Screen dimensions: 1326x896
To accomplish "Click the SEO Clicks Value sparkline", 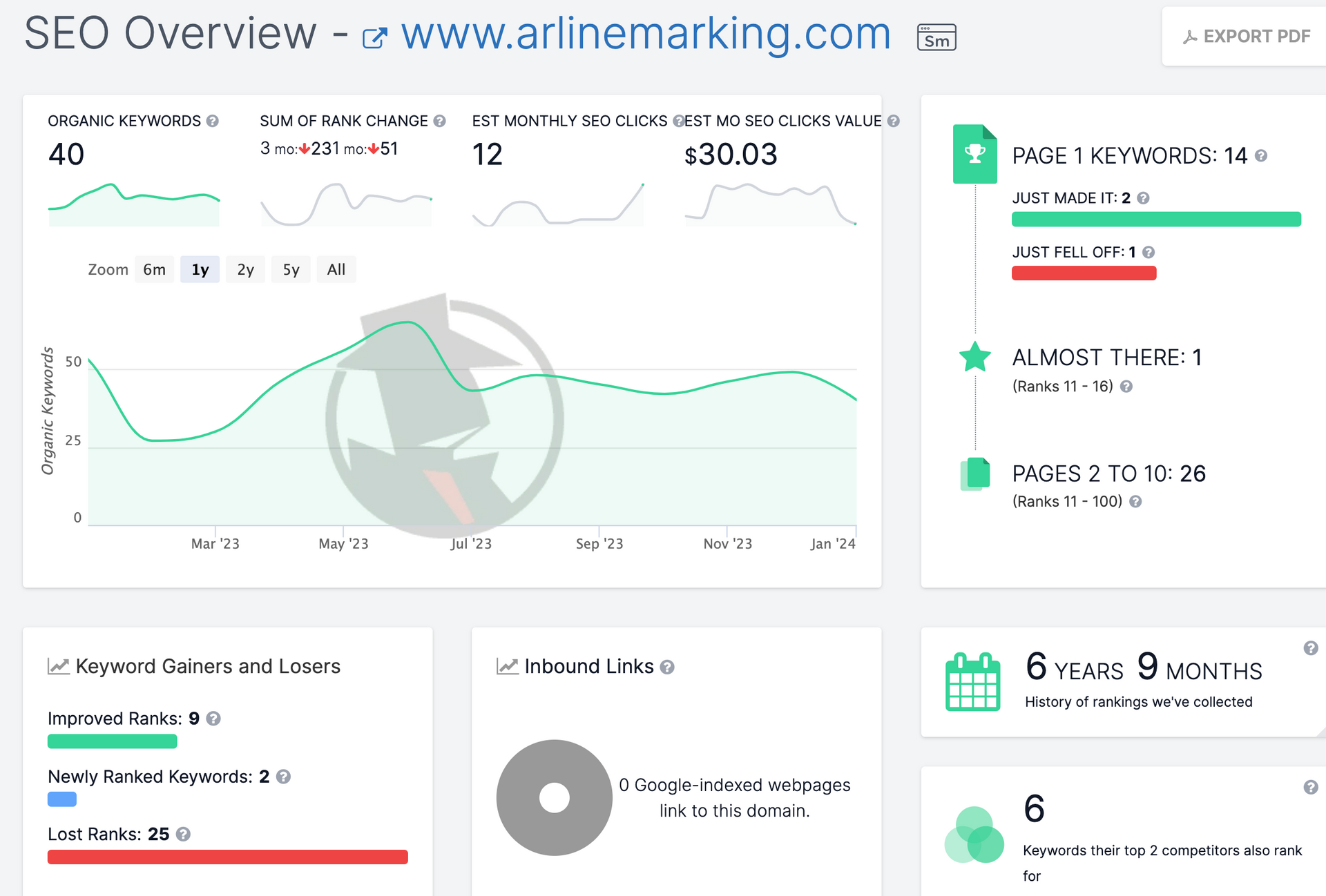I will [771, 204].
